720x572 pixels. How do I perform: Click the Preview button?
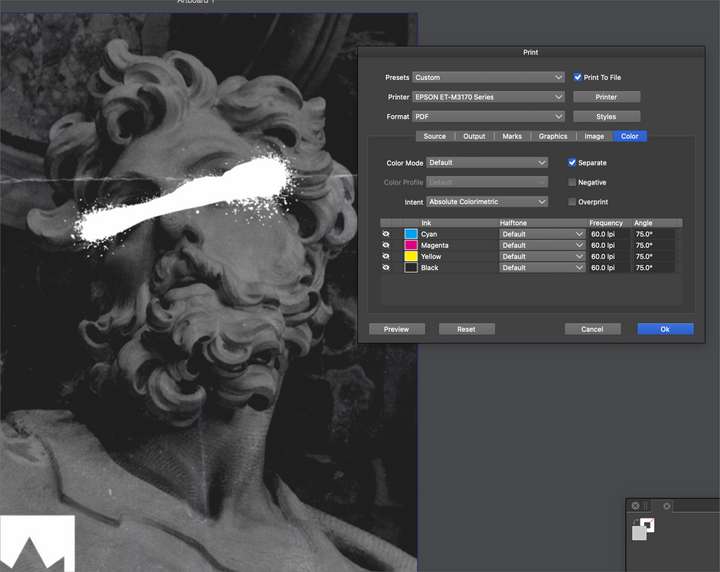pyautogui.click(x=397, y=329)
